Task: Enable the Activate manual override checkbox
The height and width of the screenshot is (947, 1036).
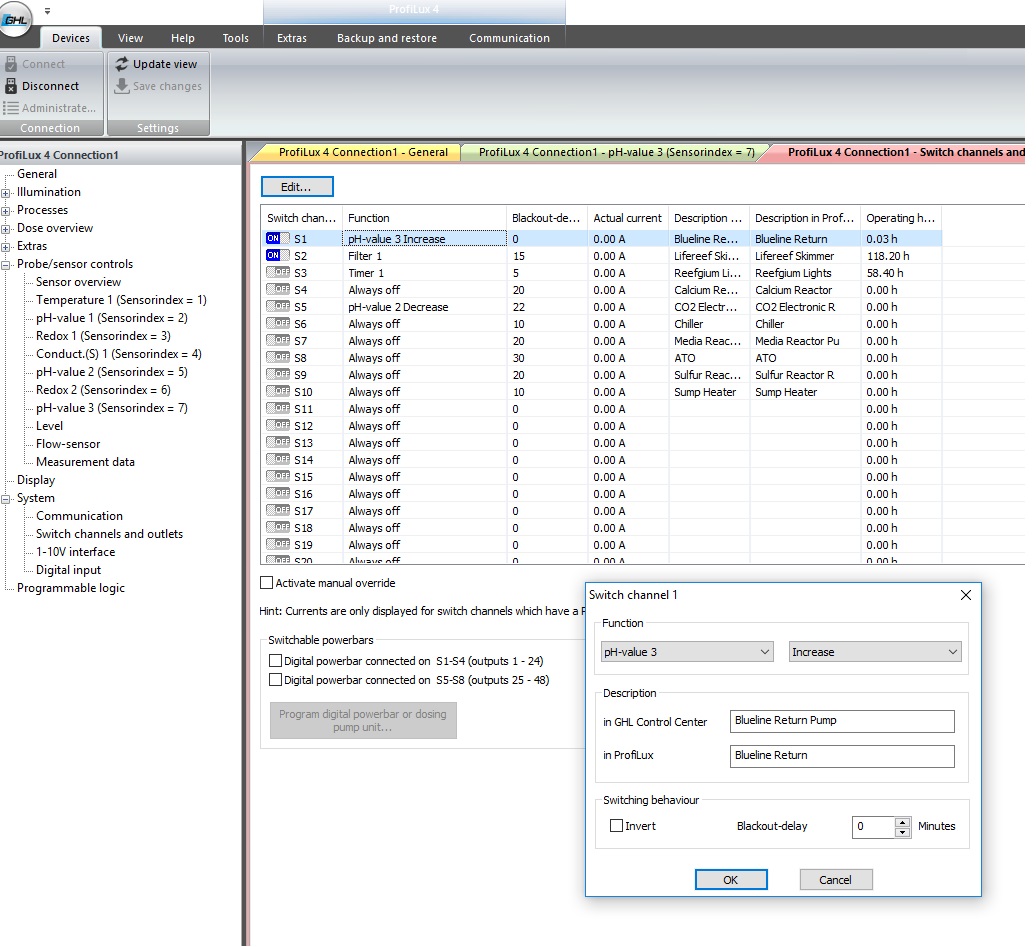Action: (266, 583)
